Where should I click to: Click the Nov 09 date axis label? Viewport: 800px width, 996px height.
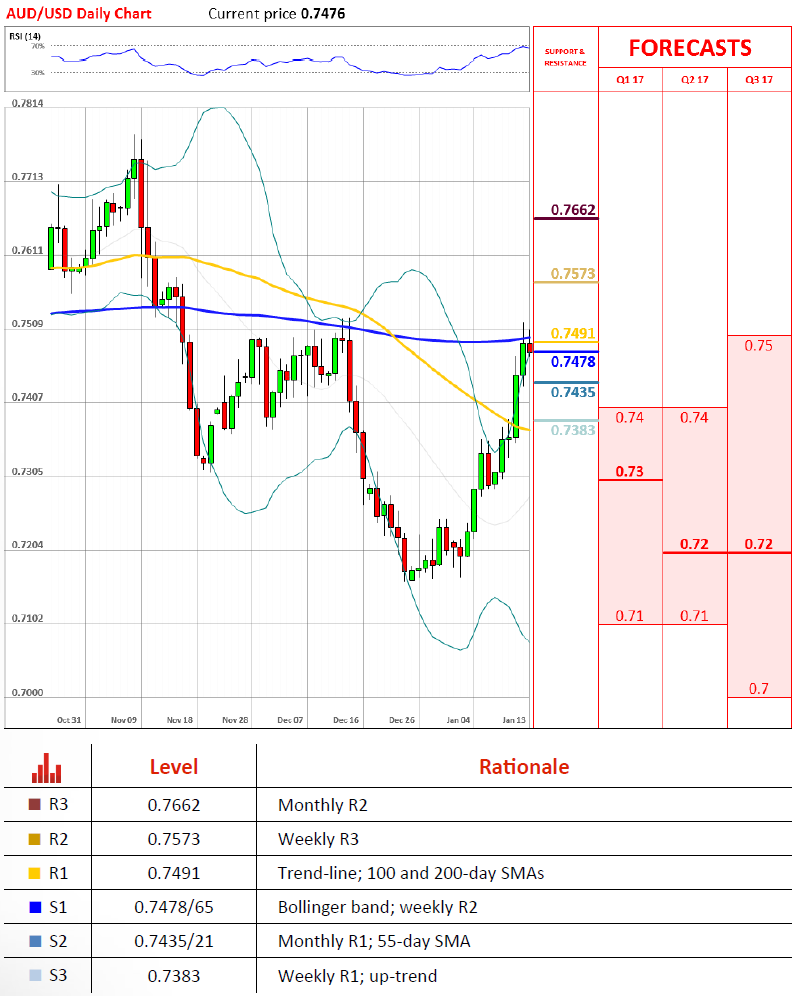pos(124,720)
